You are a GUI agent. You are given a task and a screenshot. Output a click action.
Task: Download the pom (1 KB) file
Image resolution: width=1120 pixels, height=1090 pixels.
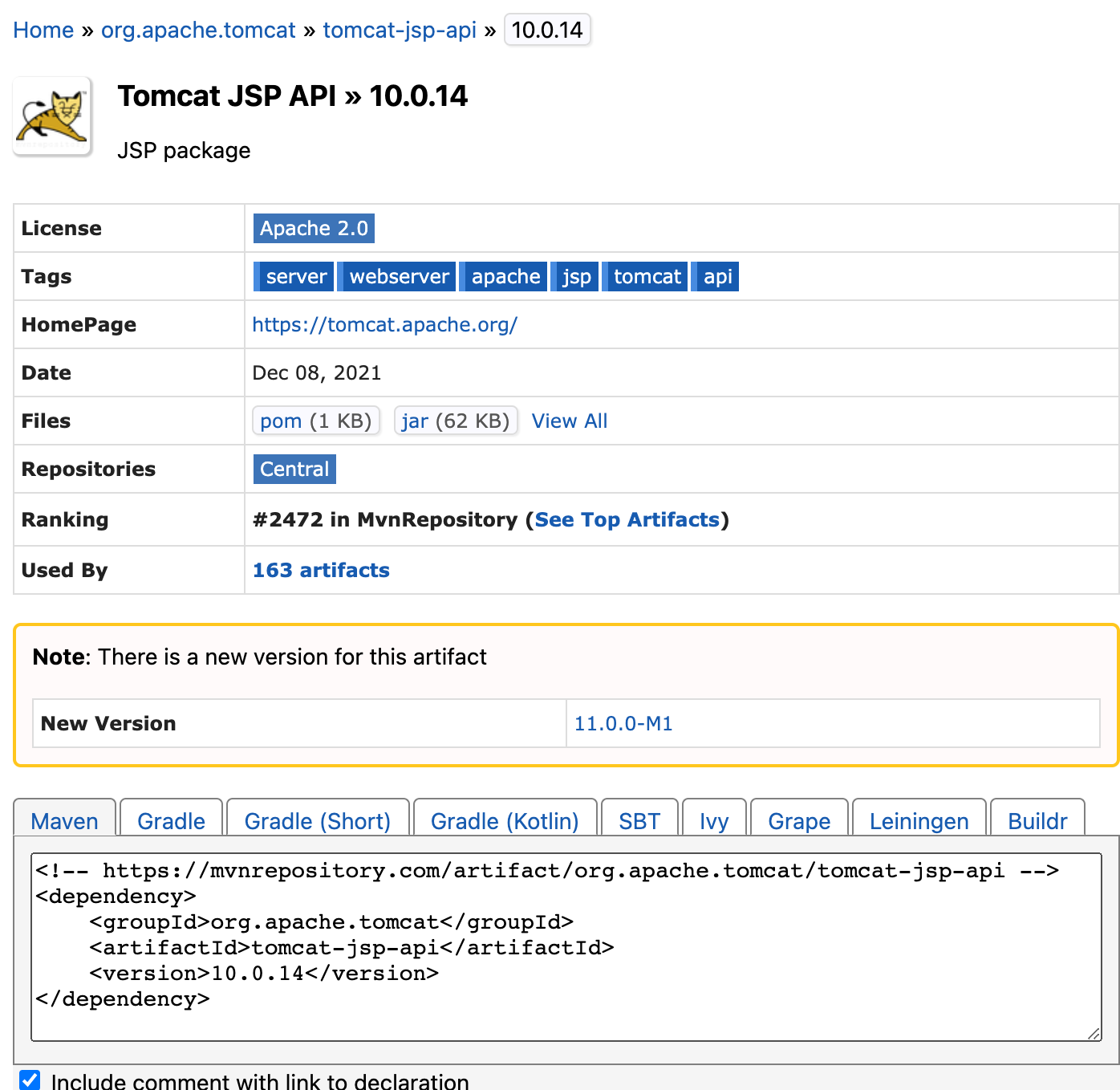point(316,421)
